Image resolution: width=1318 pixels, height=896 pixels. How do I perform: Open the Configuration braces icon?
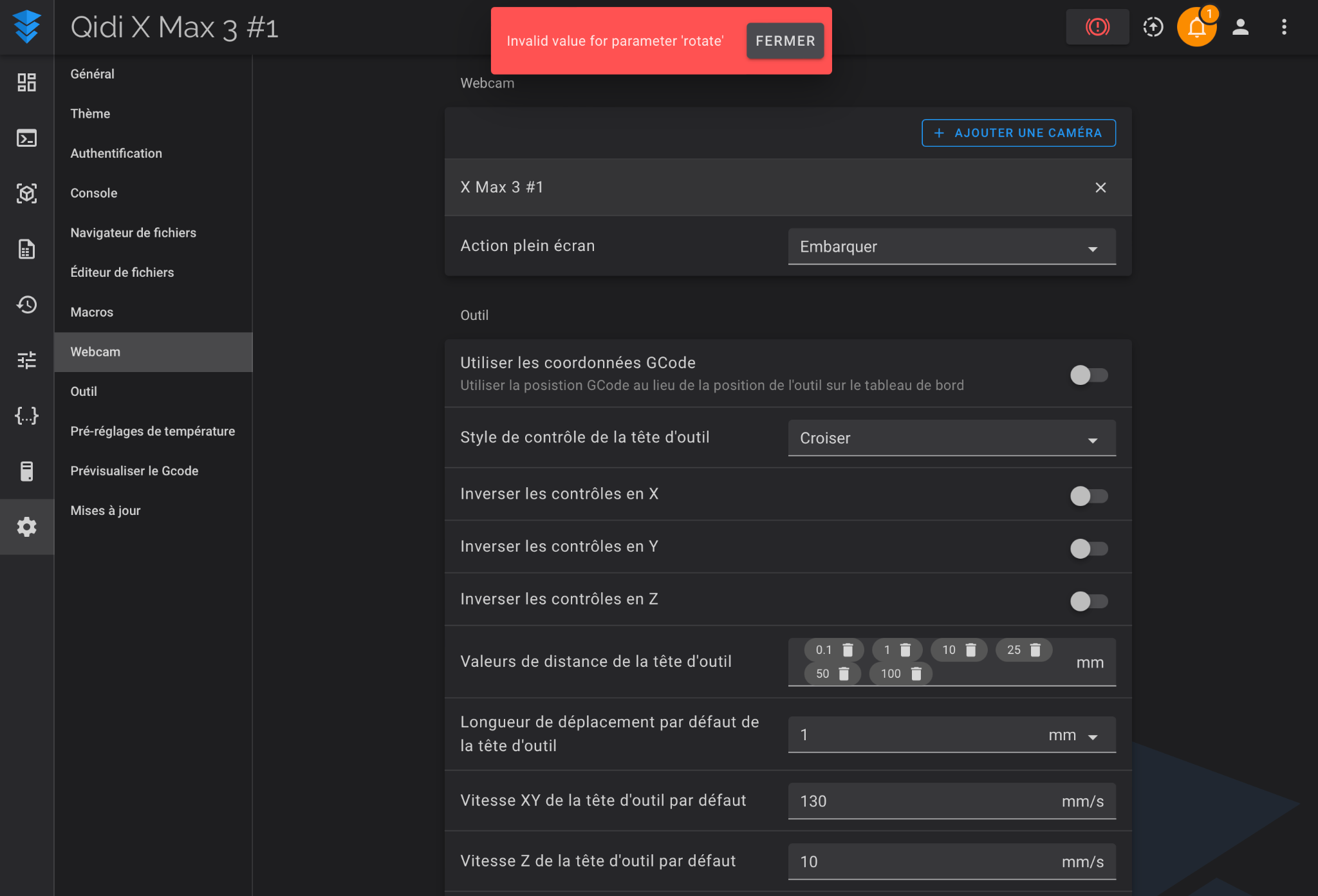[x=26, y=416]
